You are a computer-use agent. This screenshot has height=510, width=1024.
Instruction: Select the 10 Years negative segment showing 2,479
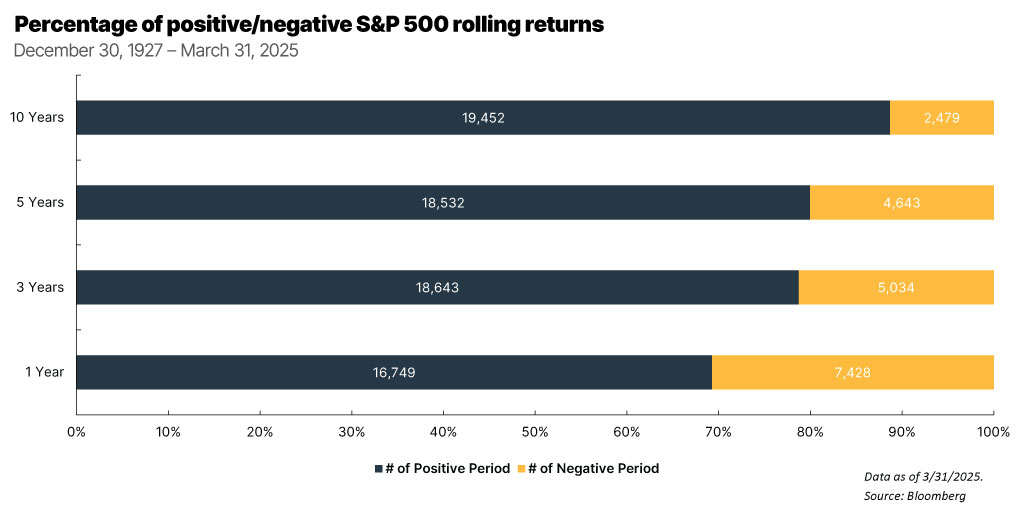941,117
